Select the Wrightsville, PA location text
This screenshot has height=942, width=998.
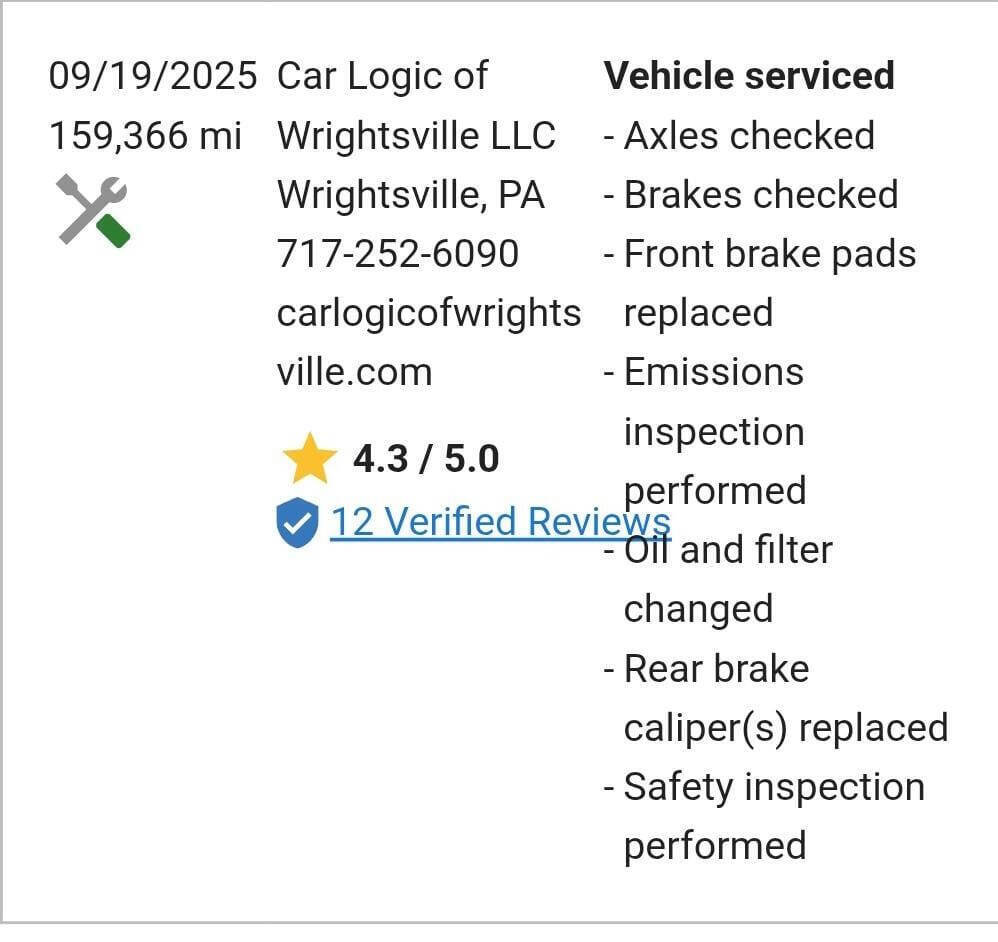point(411,194)
